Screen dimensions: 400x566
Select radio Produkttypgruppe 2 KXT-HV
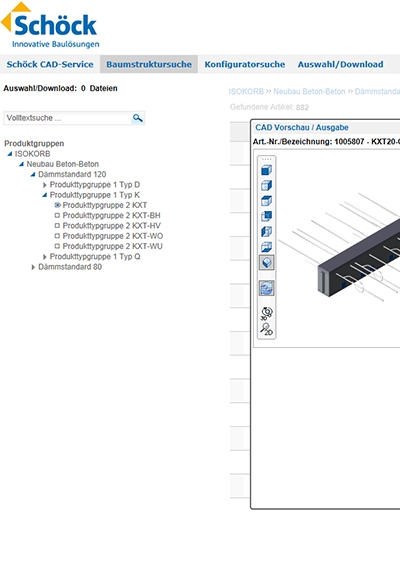57,226
